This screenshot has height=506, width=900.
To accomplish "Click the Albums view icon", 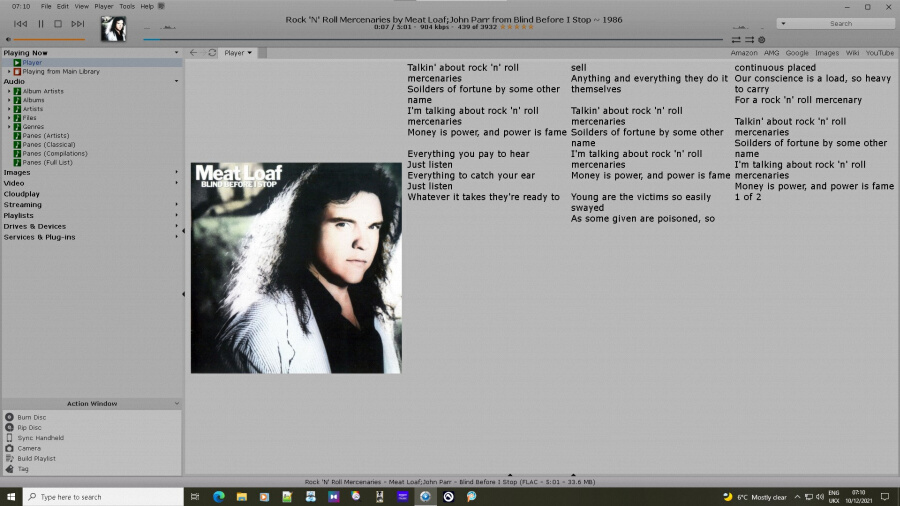I will point(17,100).
